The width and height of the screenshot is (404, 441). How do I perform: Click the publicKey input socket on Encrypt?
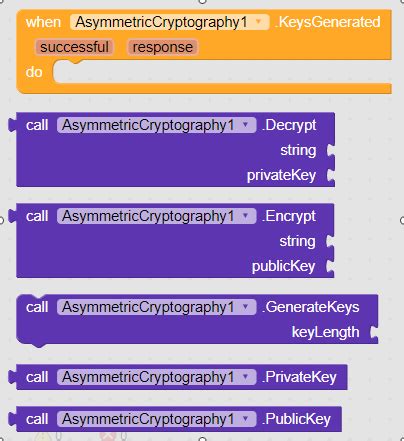[330, 266]
